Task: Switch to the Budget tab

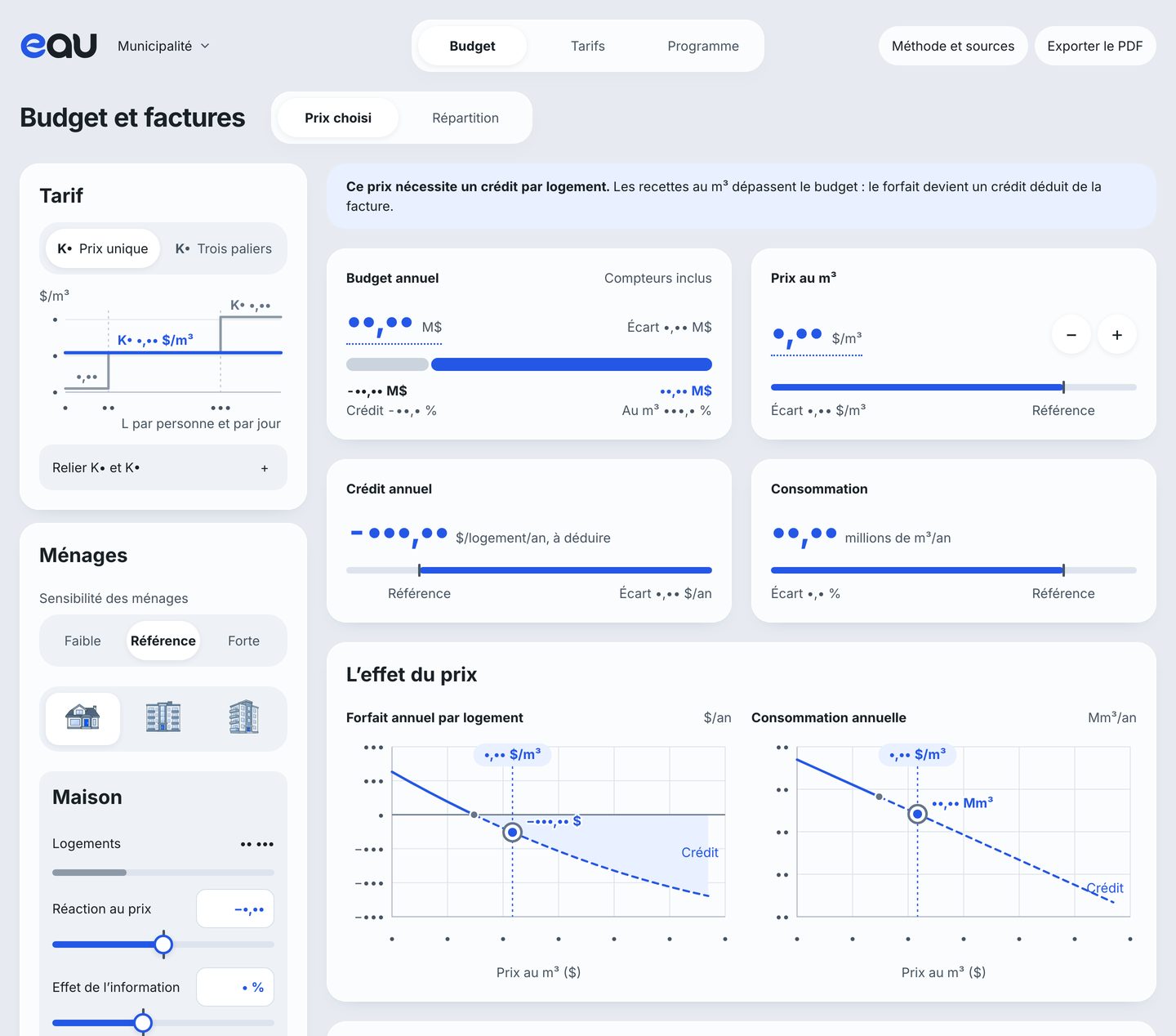Action: tap(472, 46)
